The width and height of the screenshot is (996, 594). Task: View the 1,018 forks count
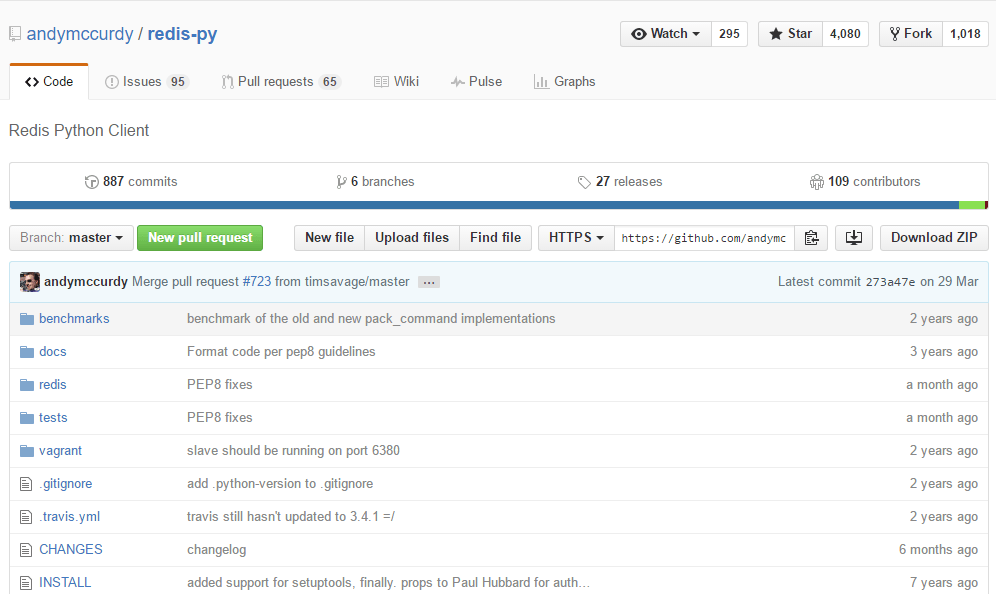[966, 34]
